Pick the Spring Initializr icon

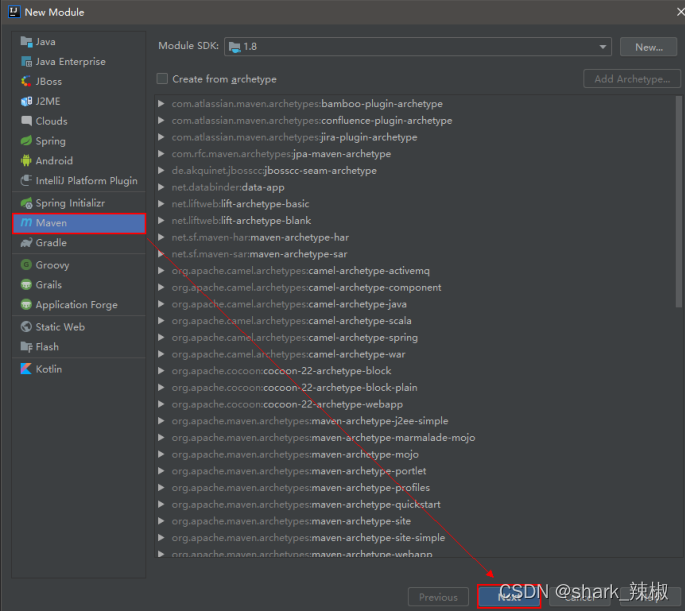coord(27,203)
